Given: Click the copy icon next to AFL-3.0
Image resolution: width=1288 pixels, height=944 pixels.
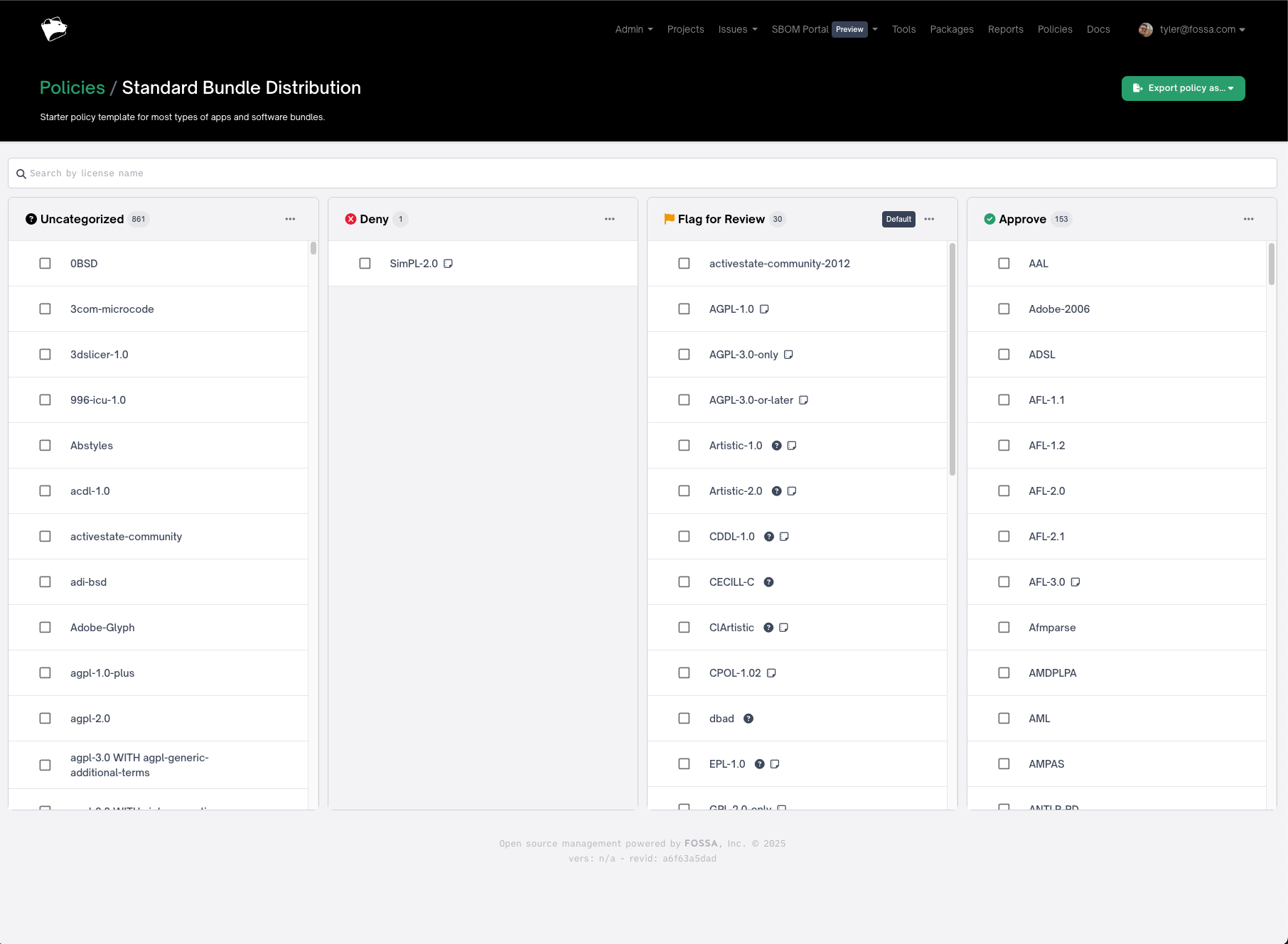Looking at the screenshot, I should point(1075,581).
